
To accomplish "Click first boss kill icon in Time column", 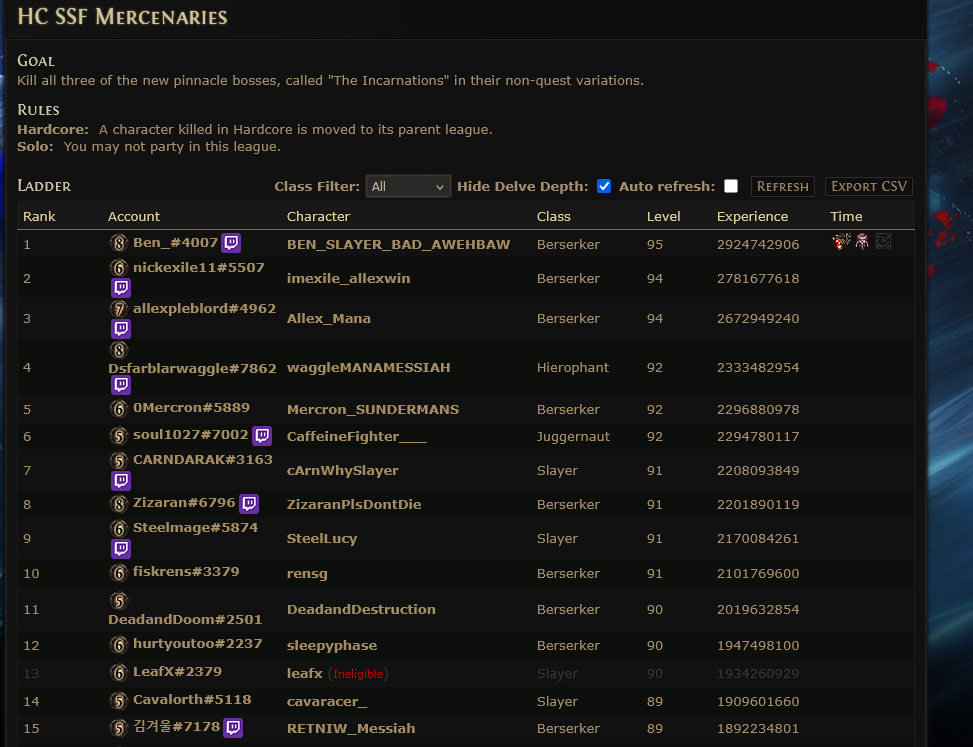I will point(841,241).
